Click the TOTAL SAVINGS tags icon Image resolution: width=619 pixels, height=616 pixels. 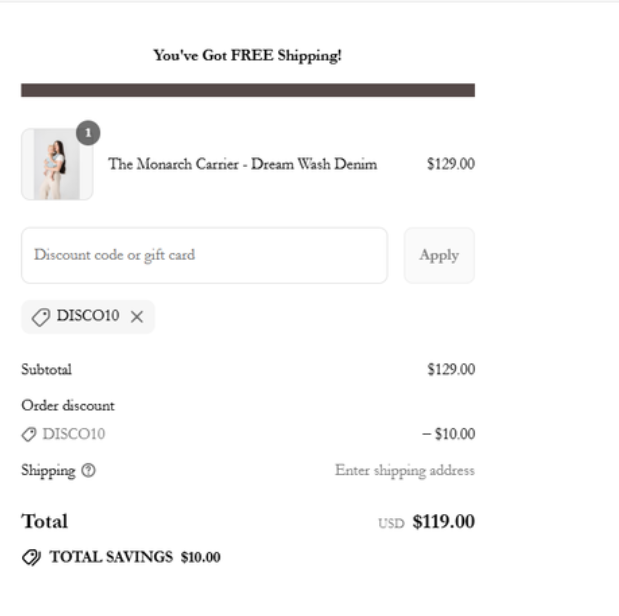pos(30,557)
